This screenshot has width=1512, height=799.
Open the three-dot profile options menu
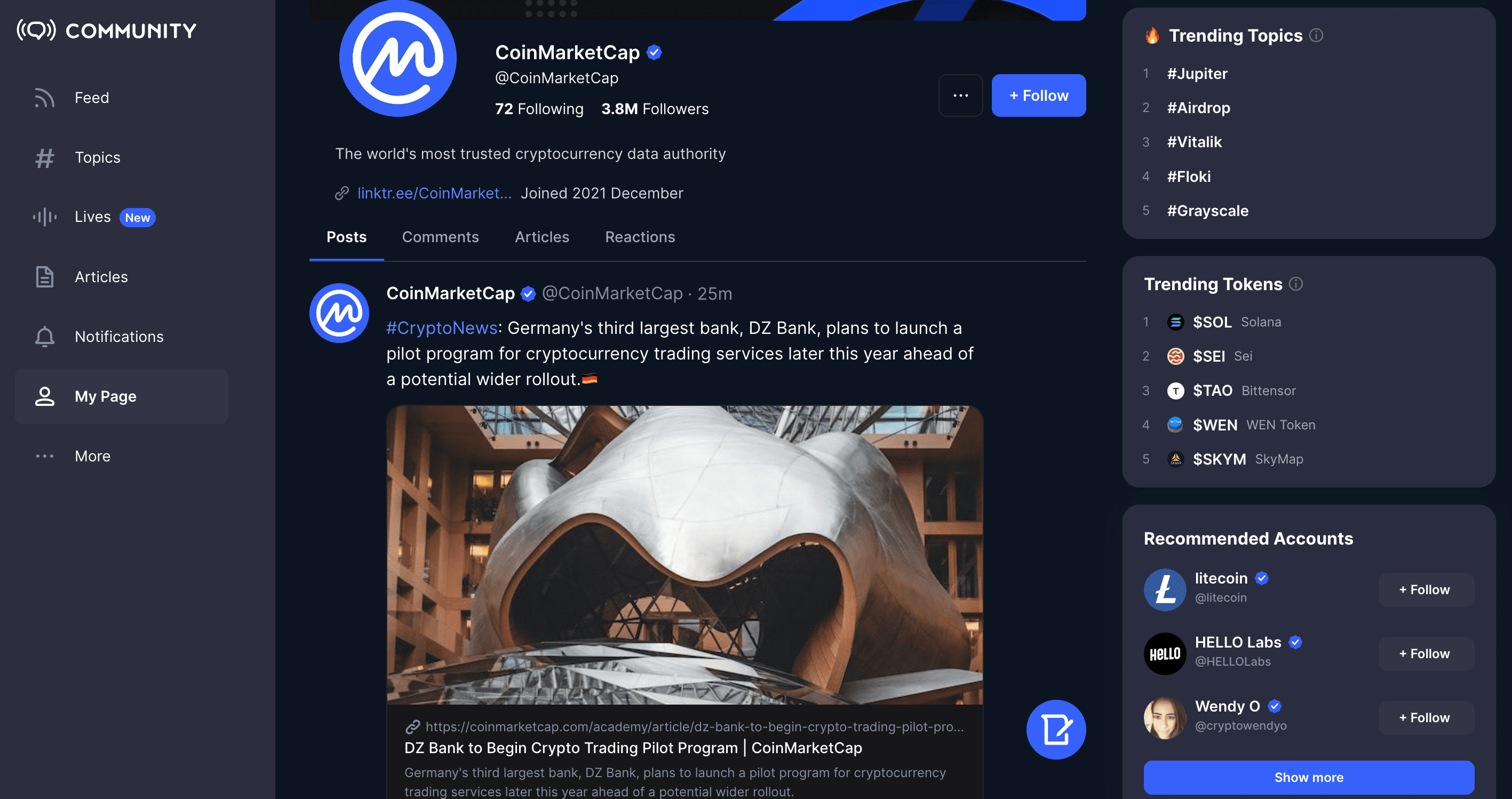coord(960,95)
